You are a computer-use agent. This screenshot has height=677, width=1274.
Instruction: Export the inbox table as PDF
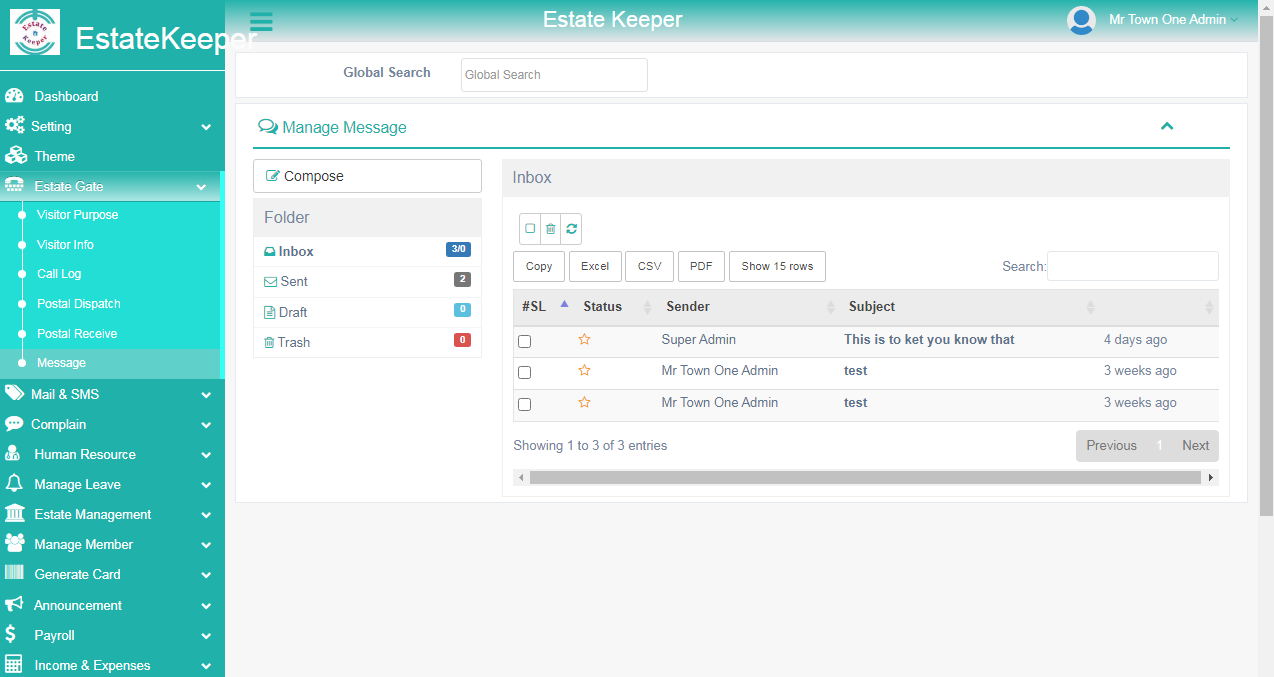pyautogui.click(x=700, y=266)
